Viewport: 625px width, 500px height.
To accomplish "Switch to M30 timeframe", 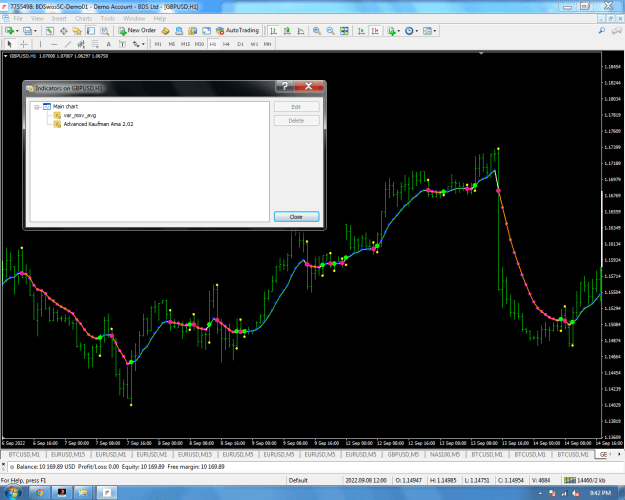I will pos(199,44).
